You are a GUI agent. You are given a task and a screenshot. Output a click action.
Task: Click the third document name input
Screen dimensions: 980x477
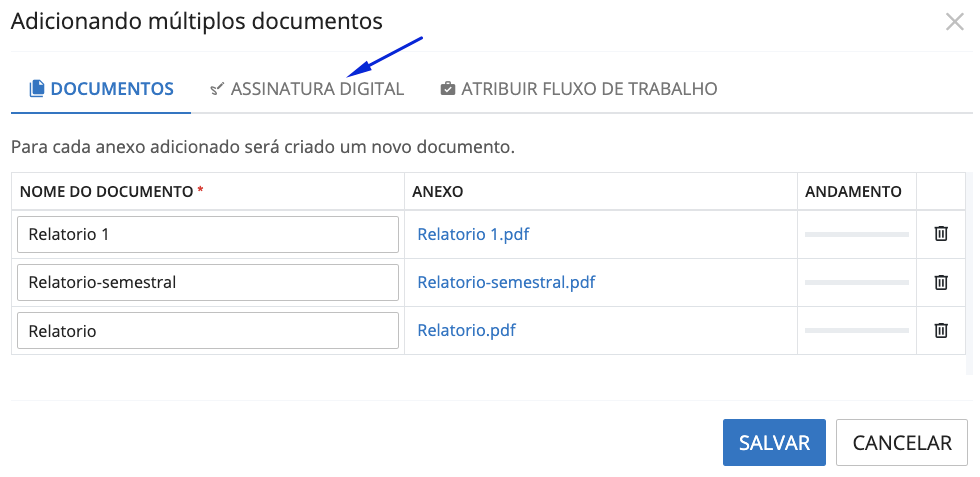(x=208, y=331)
